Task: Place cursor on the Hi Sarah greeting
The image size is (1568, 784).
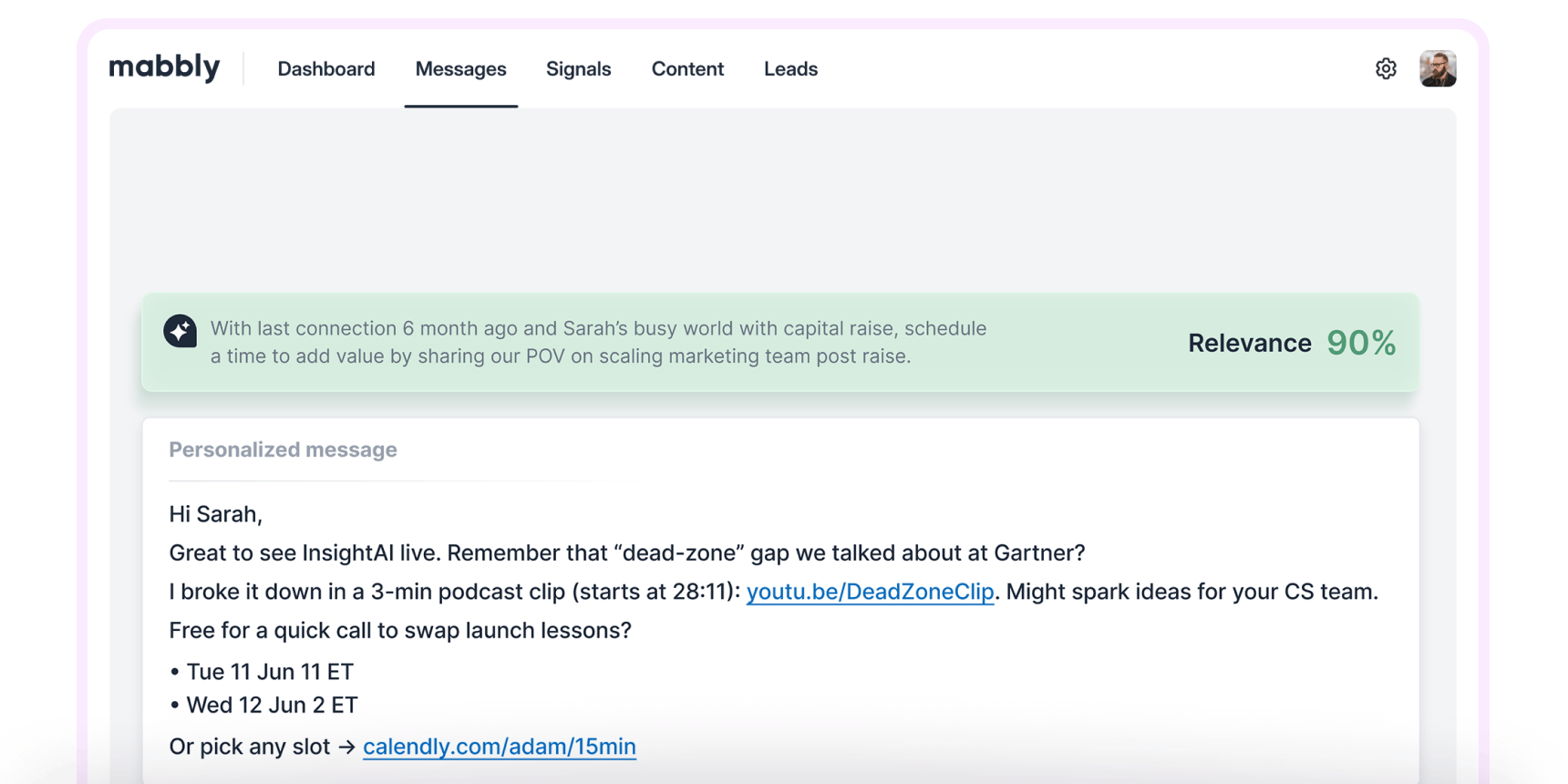Action: click(215, 514)
